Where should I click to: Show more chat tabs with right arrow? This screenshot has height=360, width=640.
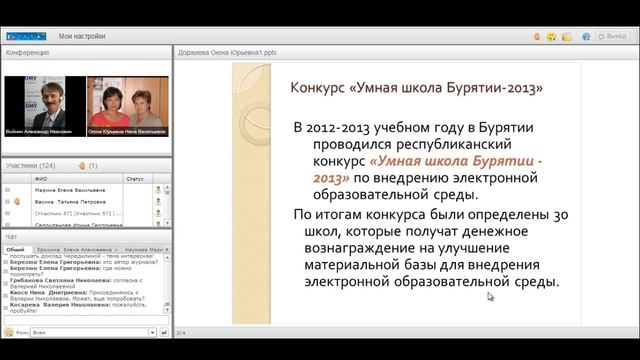pos(167,249)
